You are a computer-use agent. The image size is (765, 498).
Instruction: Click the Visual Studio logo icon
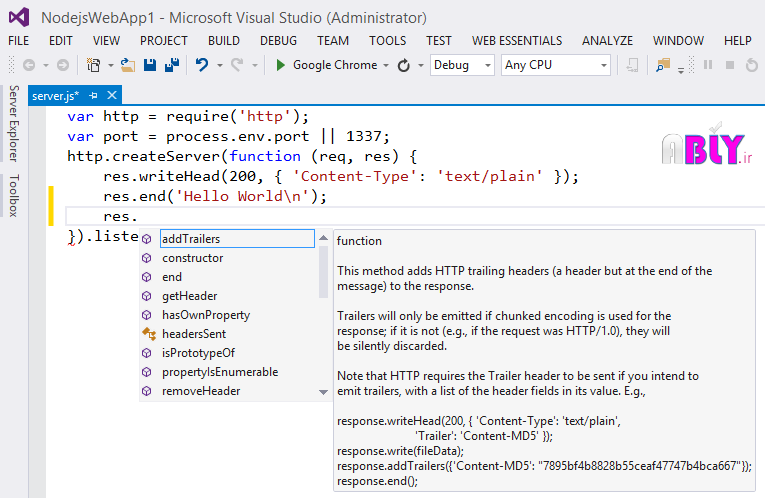point(19,18)
